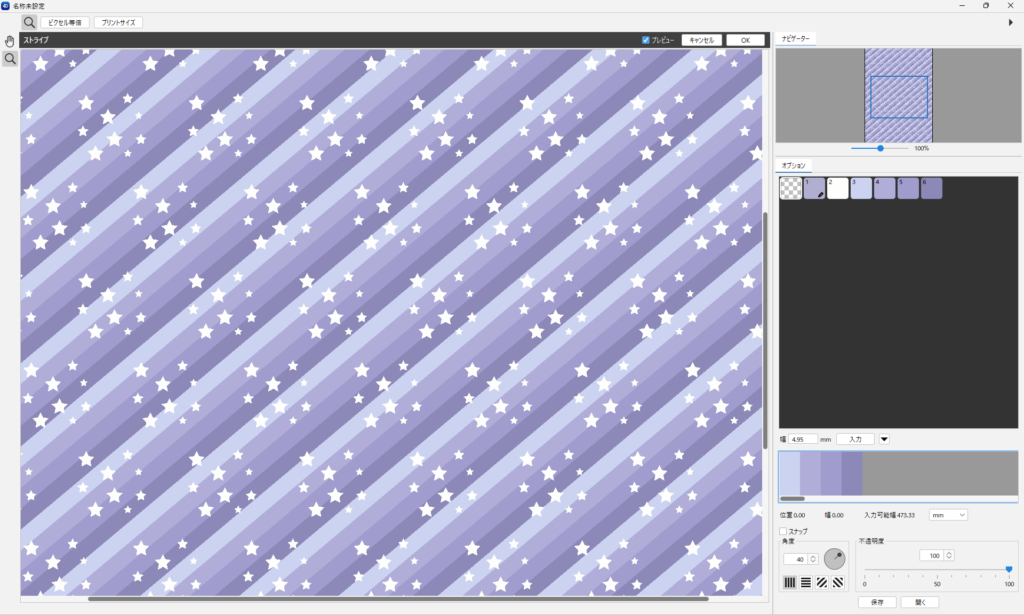Screen dimensions: 1024x615
Task: Click the キャンセル button
Action: coord(701,40)
